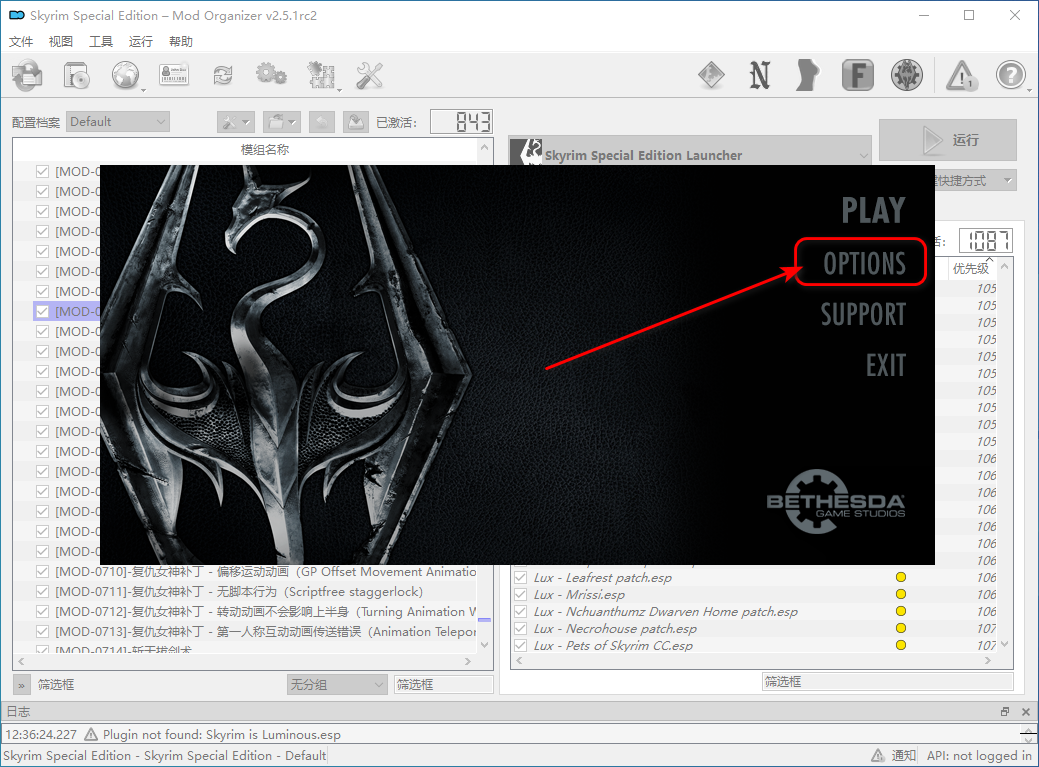Open the Nexus globe icon in toolbar
The height and width of the screenshot is (767, 1039).
point(126,75)
